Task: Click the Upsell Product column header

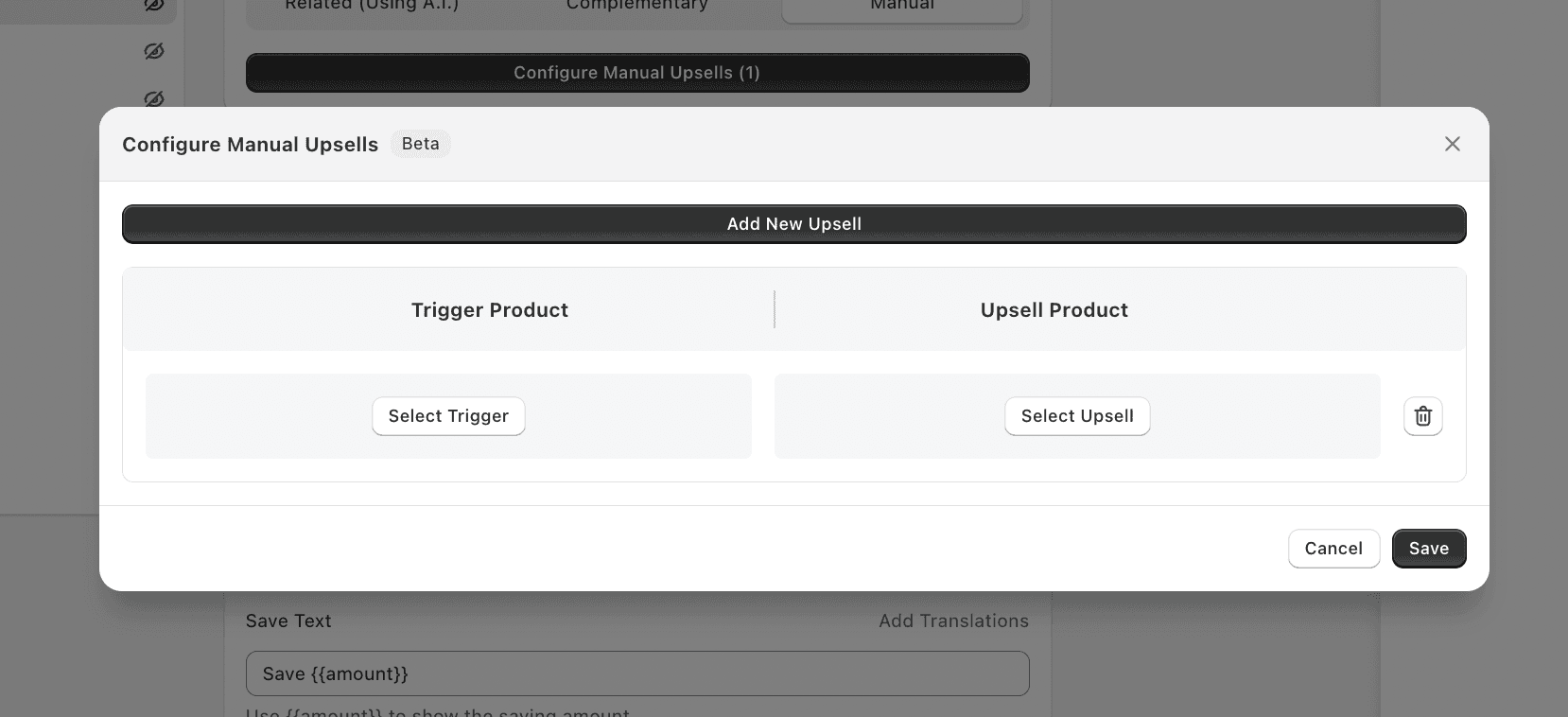Action: [x=1054, y=310]
